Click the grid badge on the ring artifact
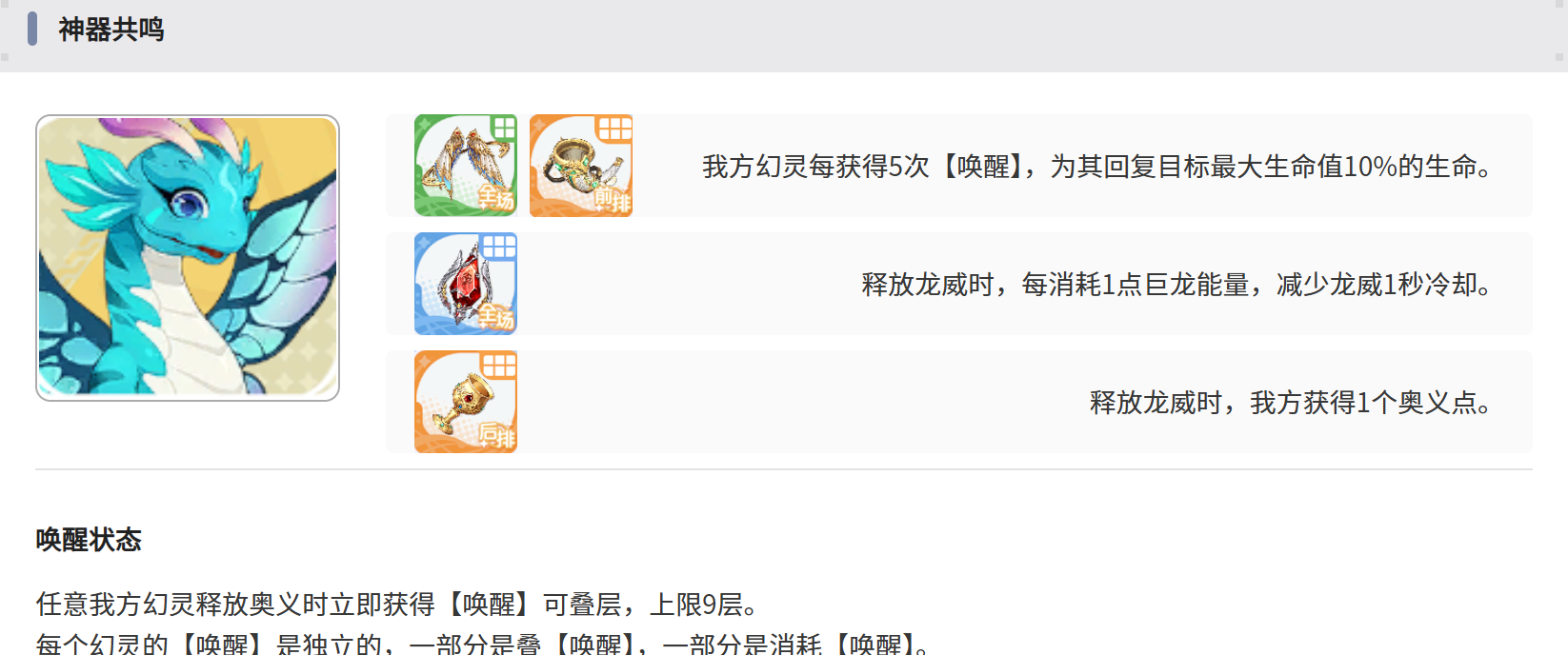 pyautogui.click(x=614, y=129)
